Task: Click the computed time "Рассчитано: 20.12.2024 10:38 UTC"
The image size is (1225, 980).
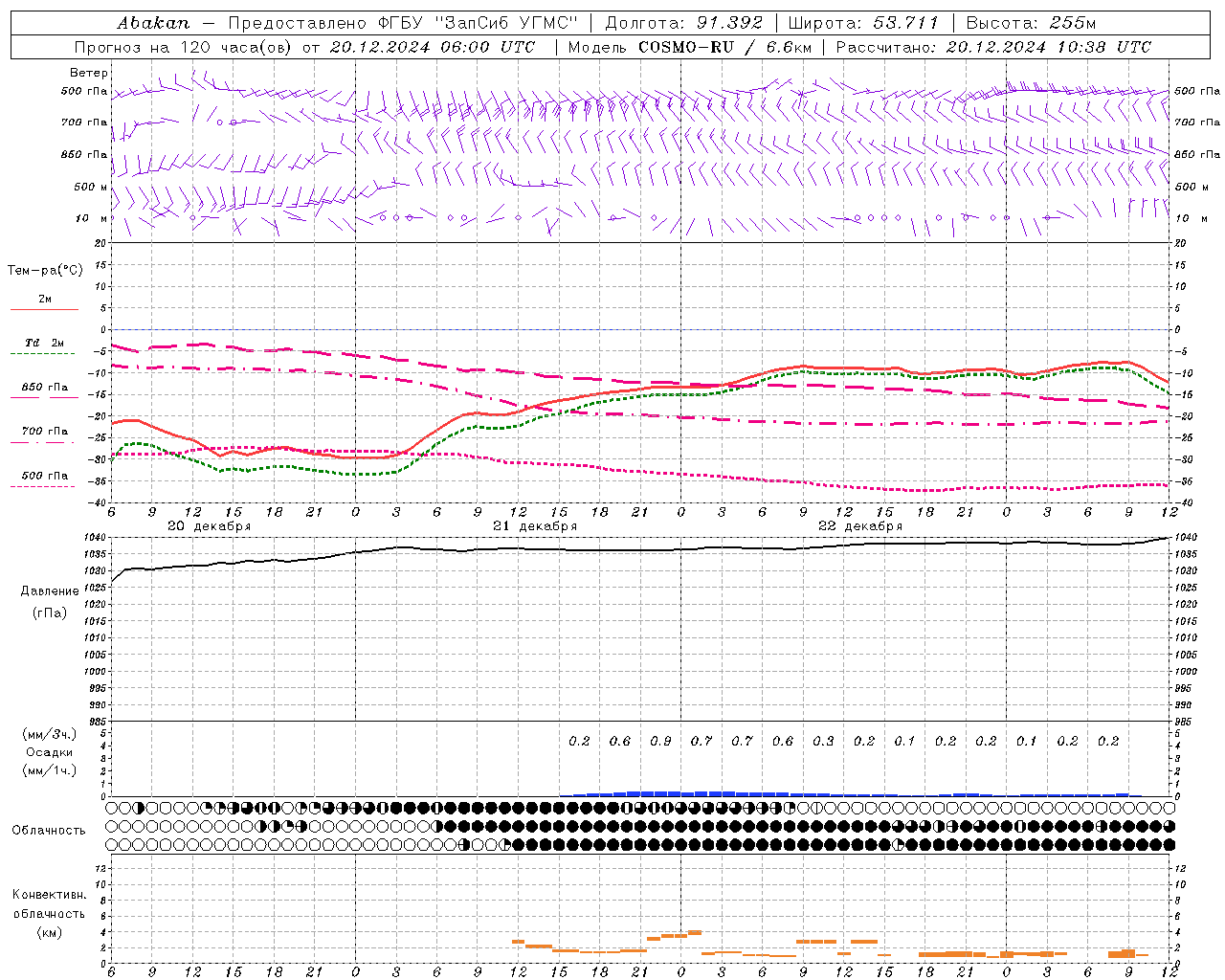Action: click(x=993, y=47)
